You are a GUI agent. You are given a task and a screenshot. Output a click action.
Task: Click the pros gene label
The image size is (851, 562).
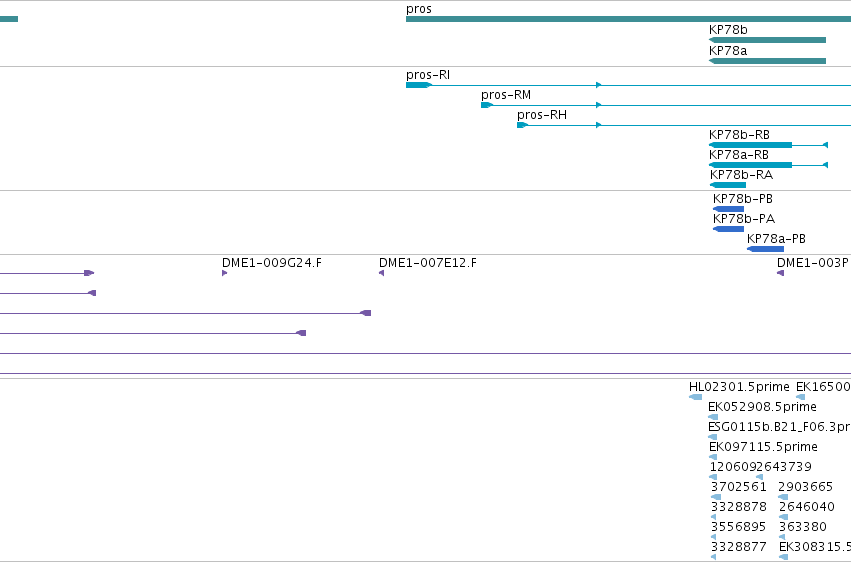click(x=418, y=9)
